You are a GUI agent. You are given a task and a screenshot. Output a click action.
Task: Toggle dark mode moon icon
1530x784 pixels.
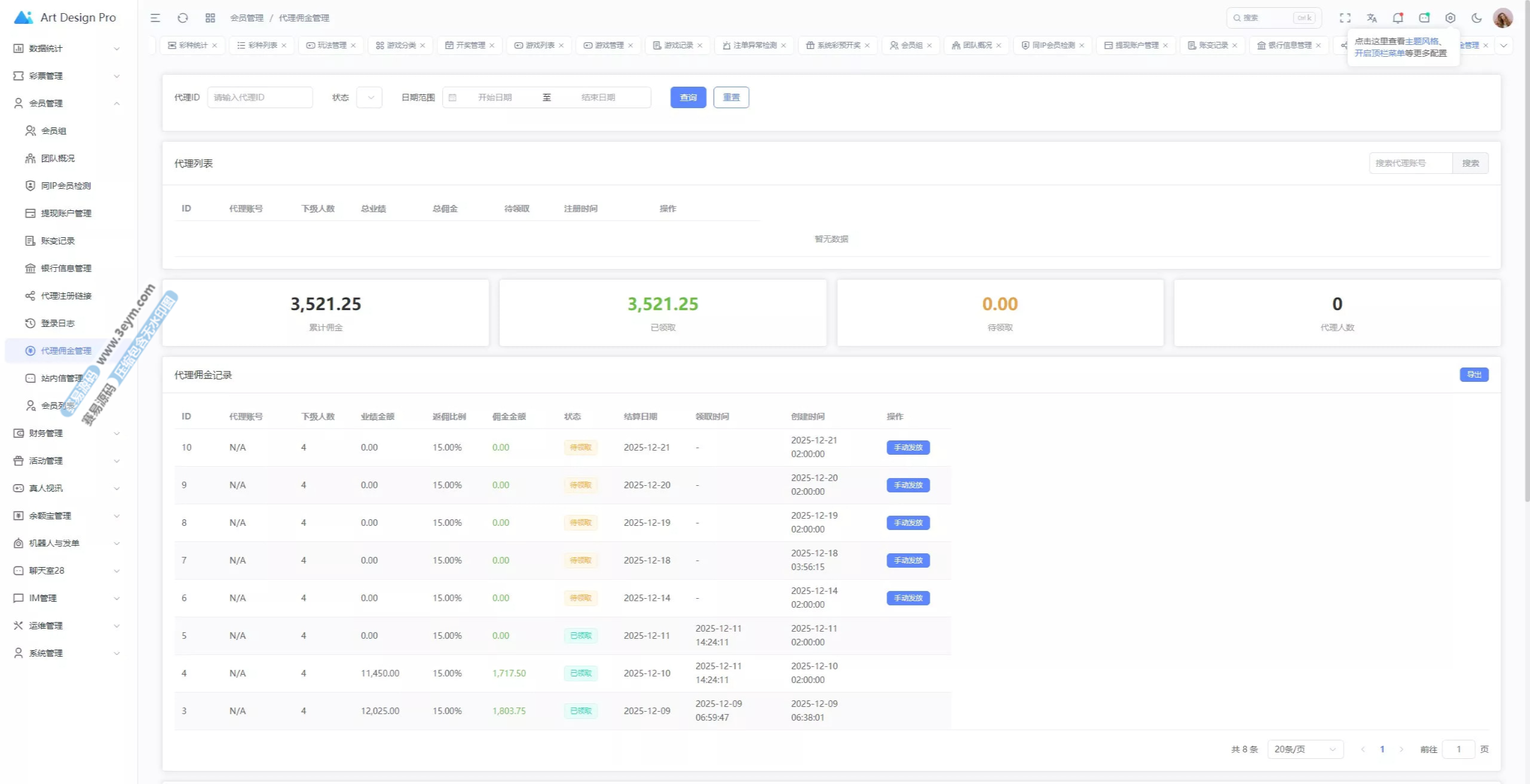coord(1477,18)
